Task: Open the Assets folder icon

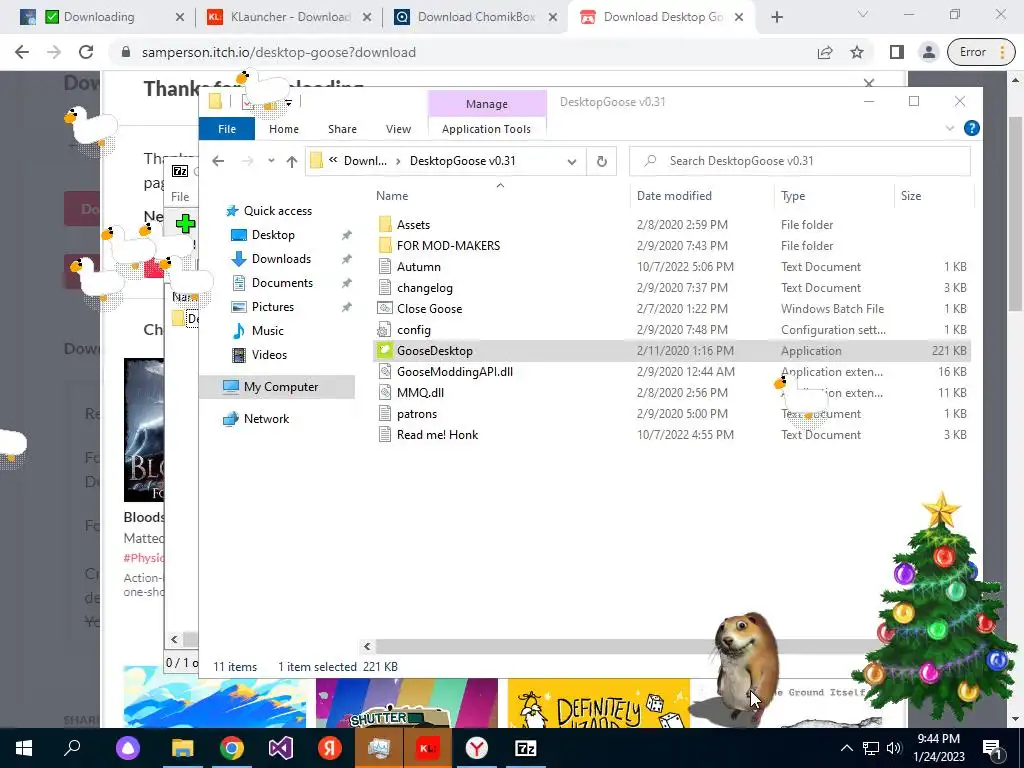Action: click(385, 225)
